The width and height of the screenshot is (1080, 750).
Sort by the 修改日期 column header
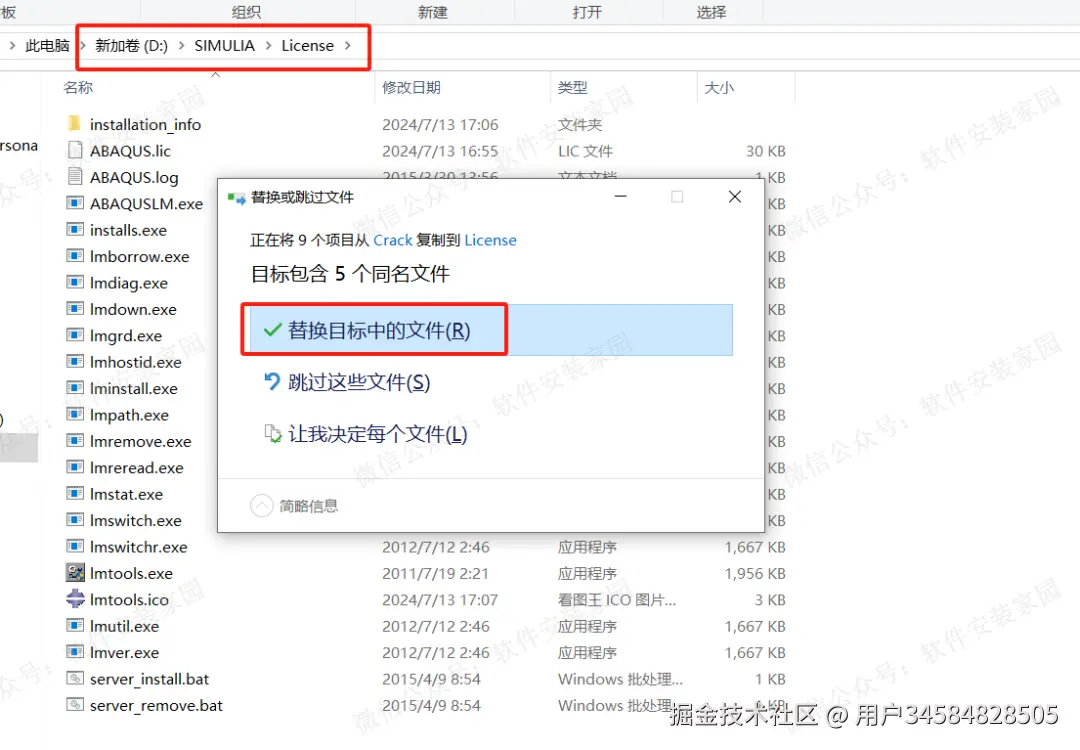[x=411, y=87]
